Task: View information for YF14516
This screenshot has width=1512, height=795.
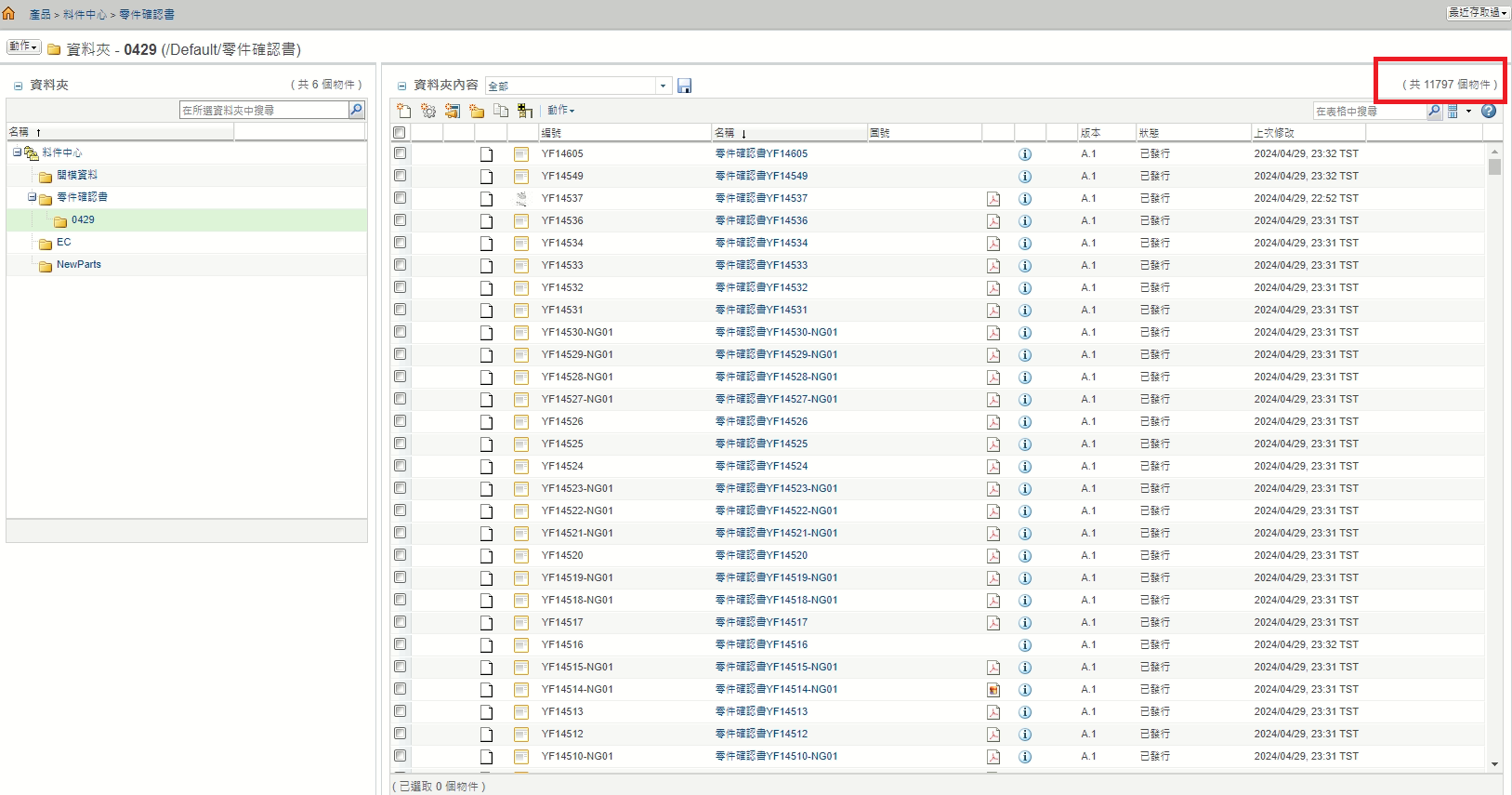Action: (1025, 645)
